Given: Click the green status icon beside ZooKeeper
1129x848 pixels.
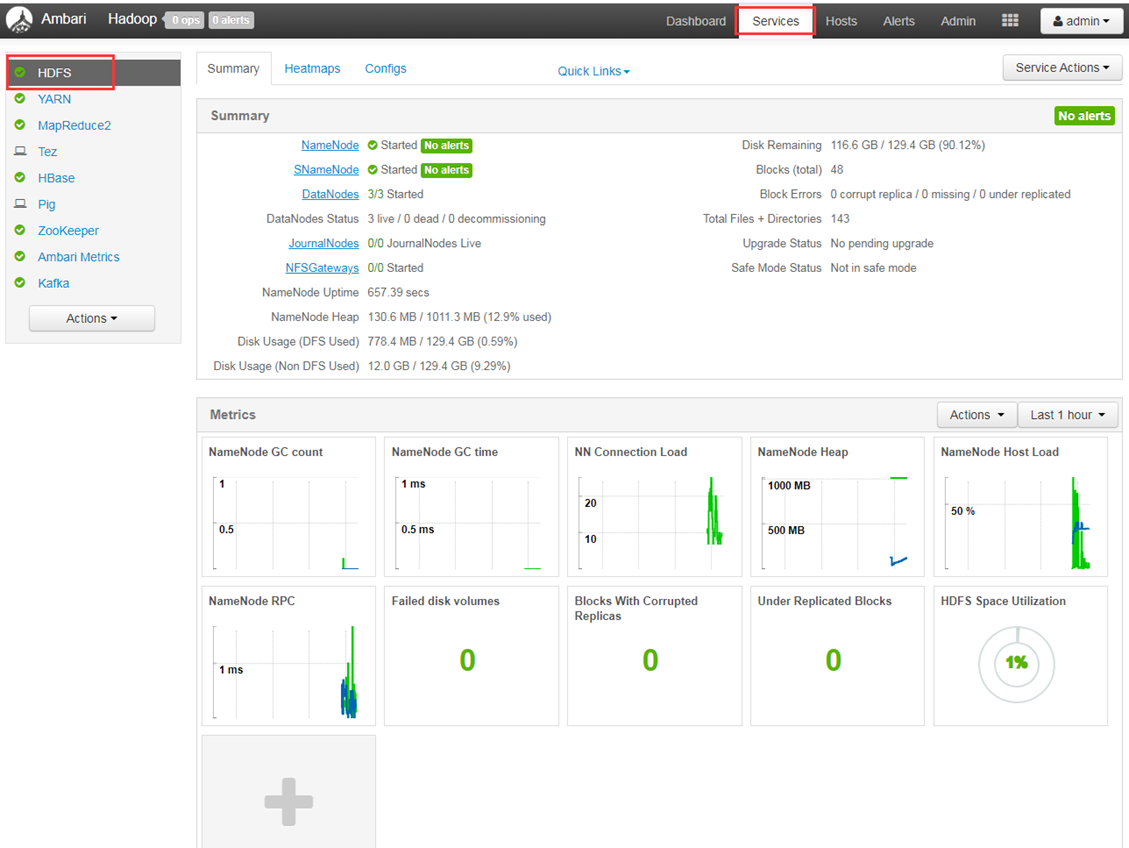Looking at the screenshot, I should (20, 230).
